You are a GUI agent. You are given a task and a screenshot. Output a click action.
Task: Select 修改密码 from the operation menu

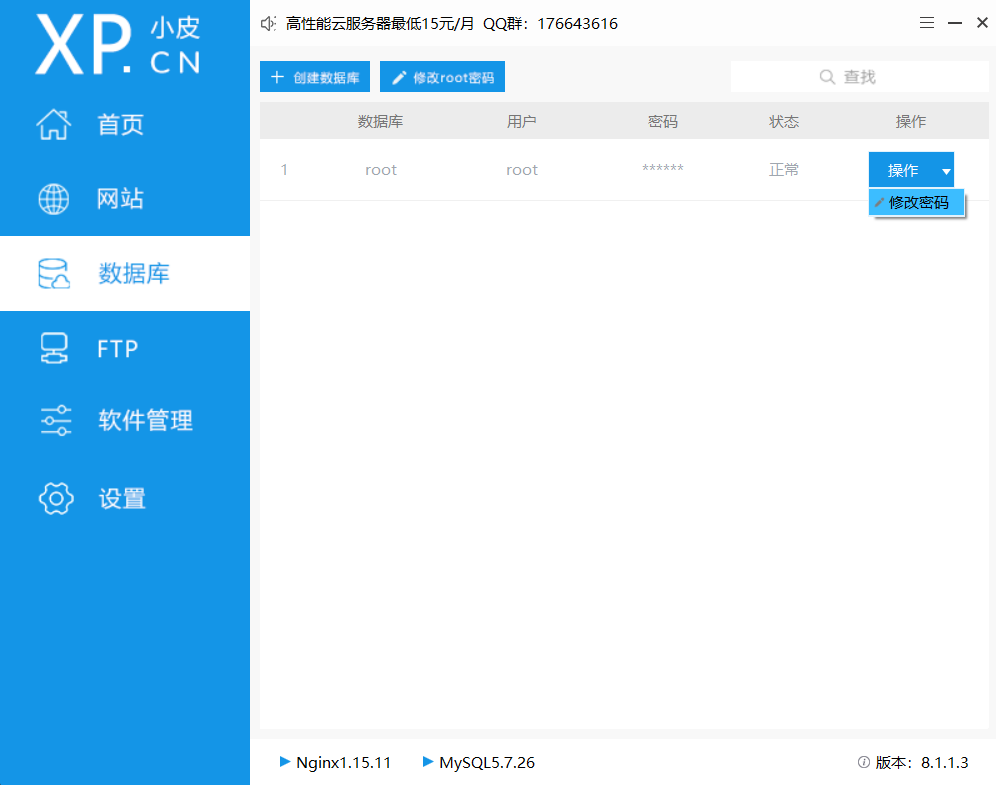[x=917, y=202]
